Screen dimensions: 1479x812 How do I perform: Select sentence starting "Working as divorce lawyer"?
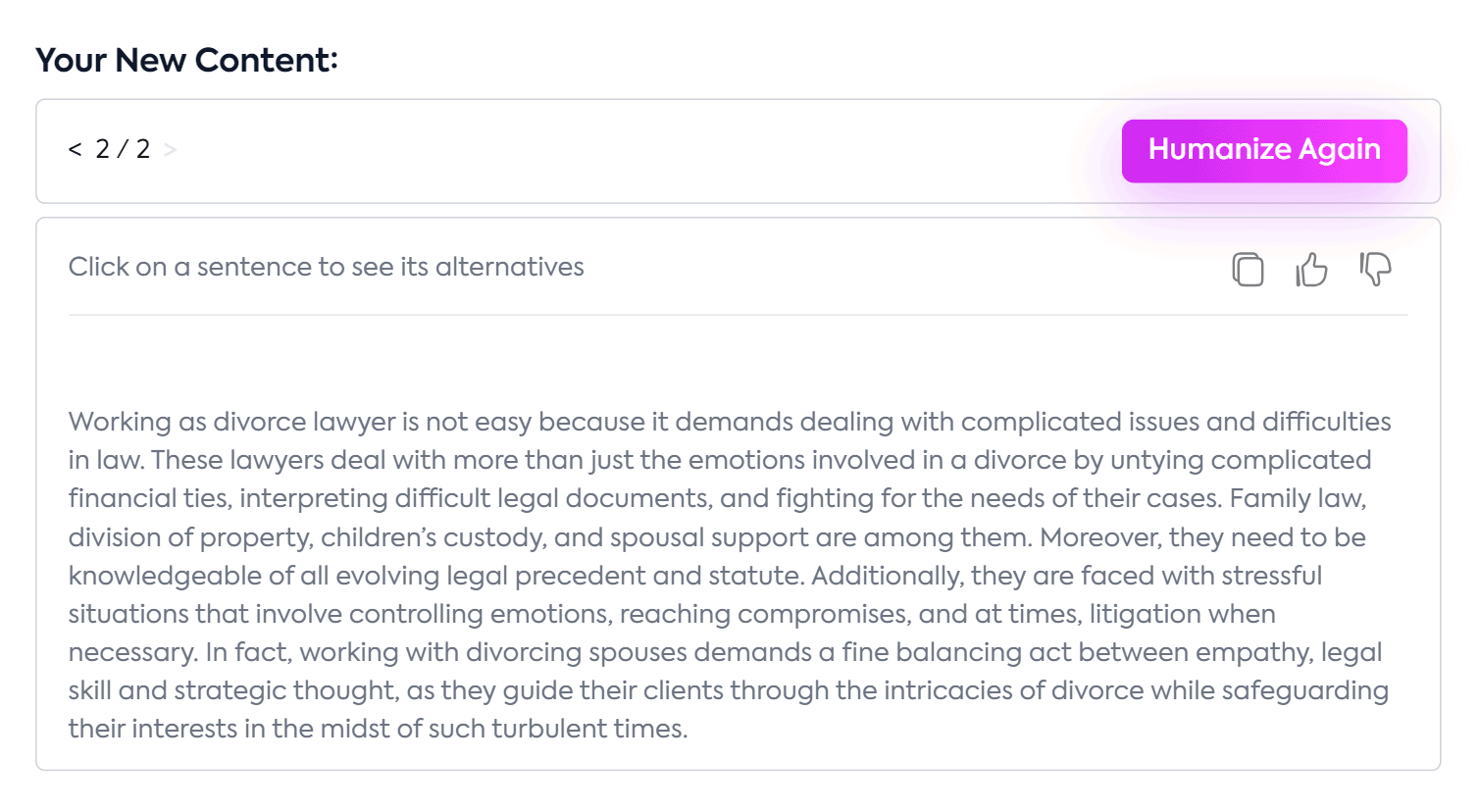tap(588, 422)
